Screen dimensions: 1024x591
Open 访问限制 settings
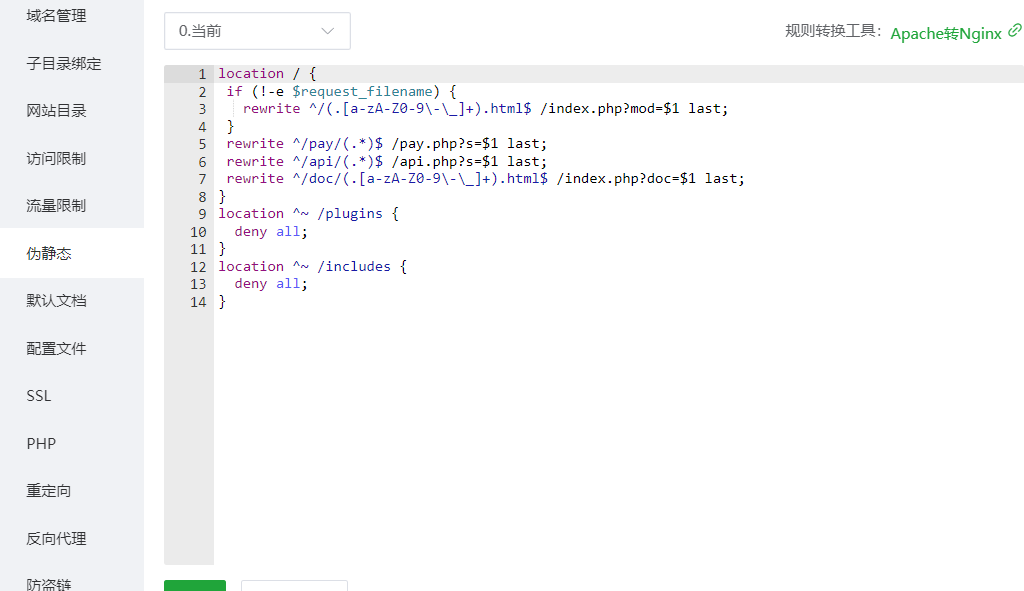[x=56, y=158]
